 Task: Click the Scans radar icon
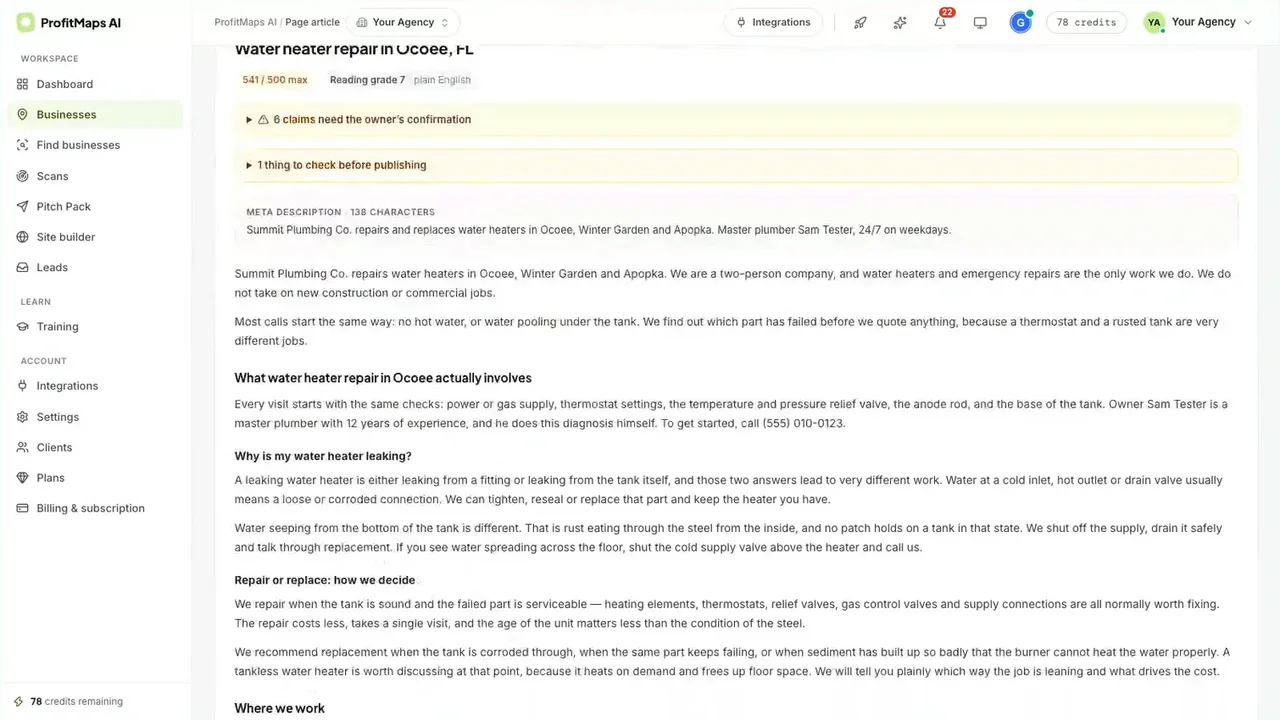pos(23,176)
